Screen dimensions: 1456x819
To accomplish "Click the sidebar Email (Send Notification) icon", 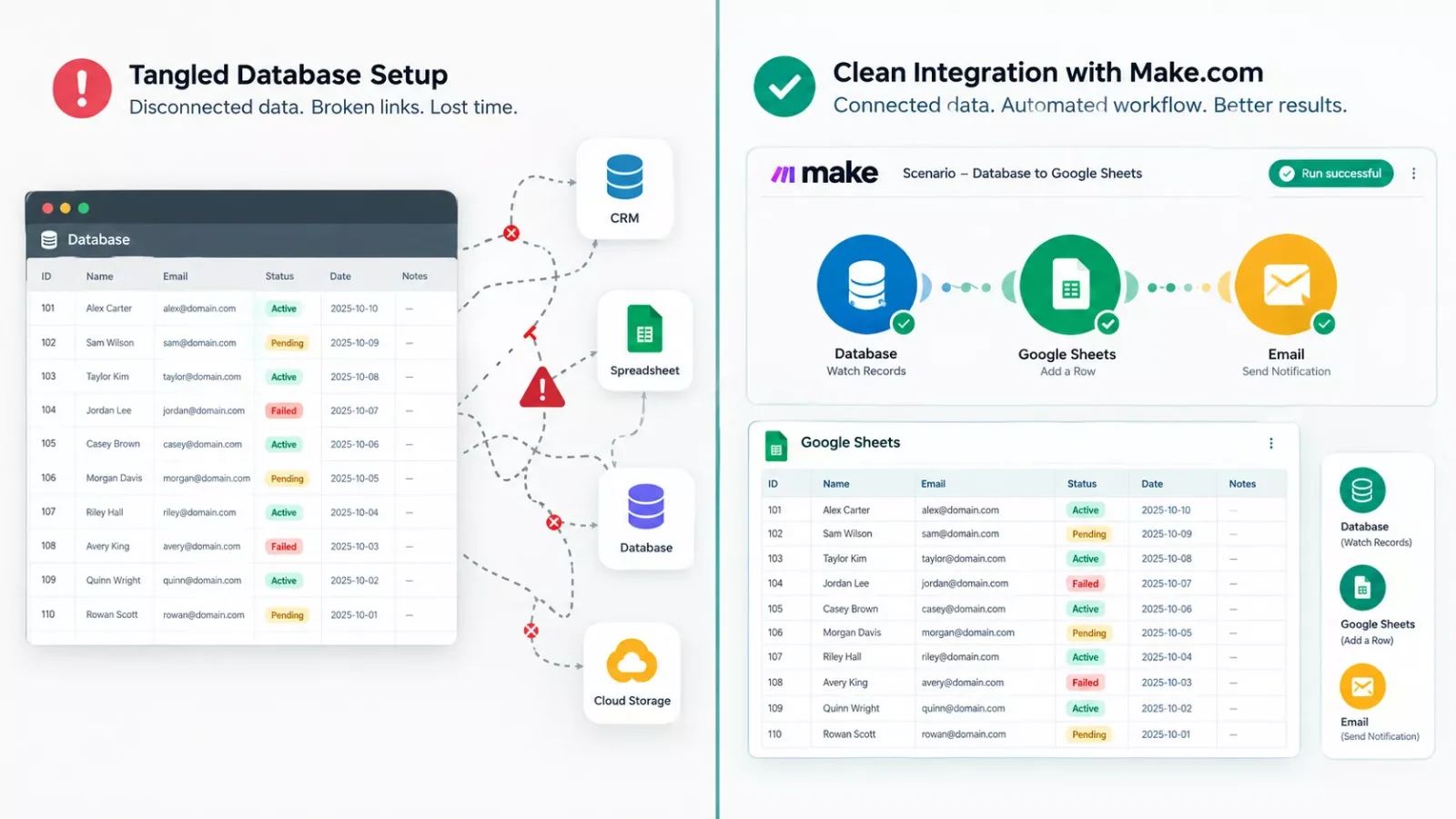I will click(1362, 686).
